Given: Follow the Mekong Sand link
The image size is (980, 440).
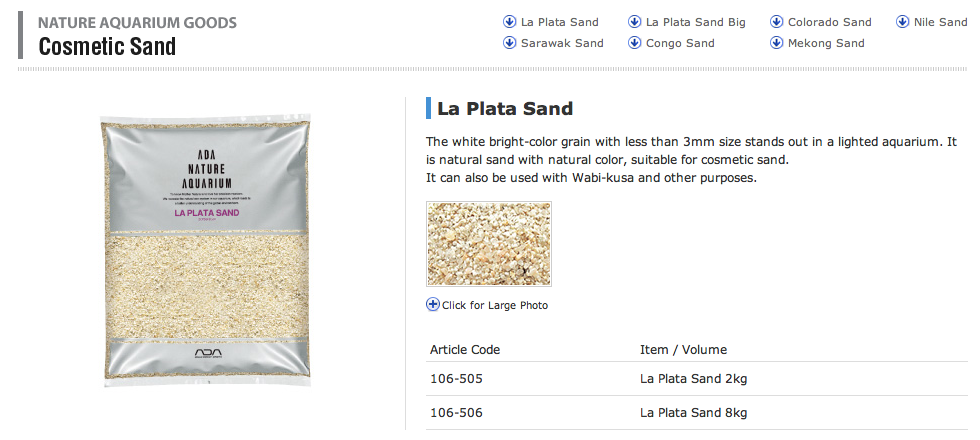Looking at the screenshot, I should point(826,44).
